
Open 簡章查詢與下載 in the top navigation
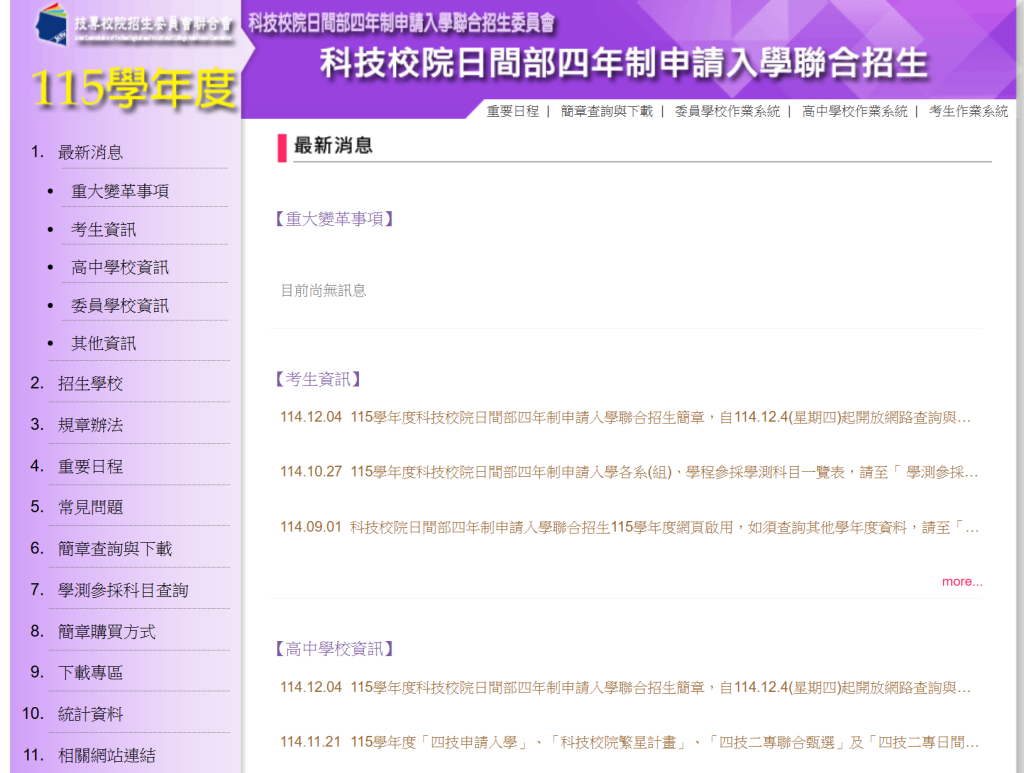[606, 111]
